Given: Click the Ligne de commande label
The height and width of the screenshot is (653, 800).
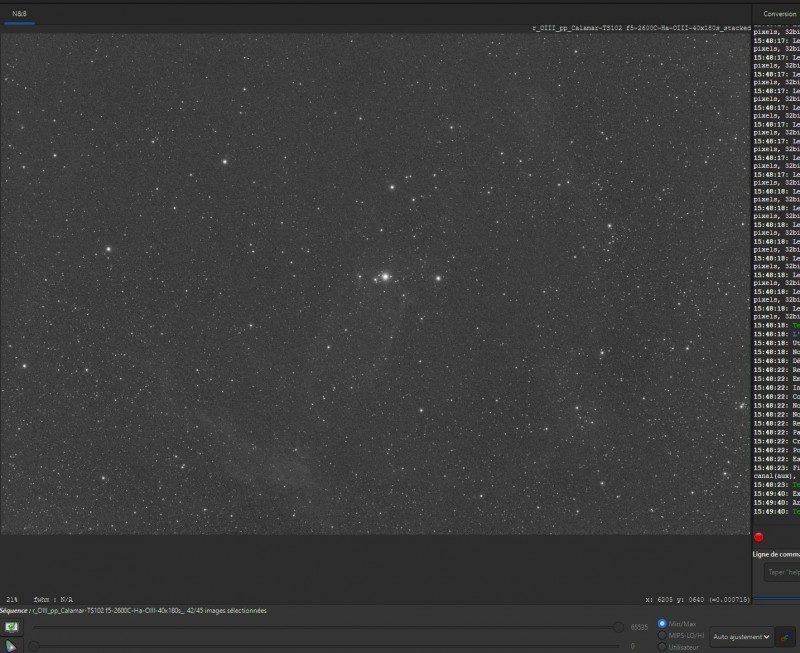Looking at the screenshot, I should pos(776,554).
